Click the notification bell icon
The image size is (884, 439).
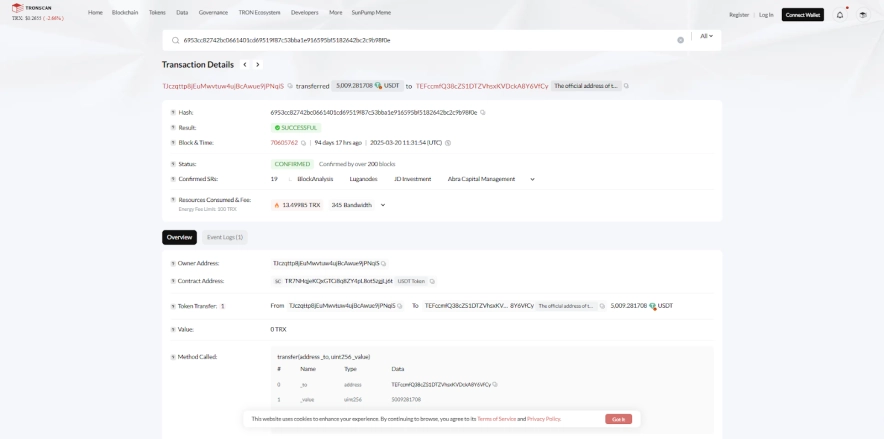coord(840,14)
